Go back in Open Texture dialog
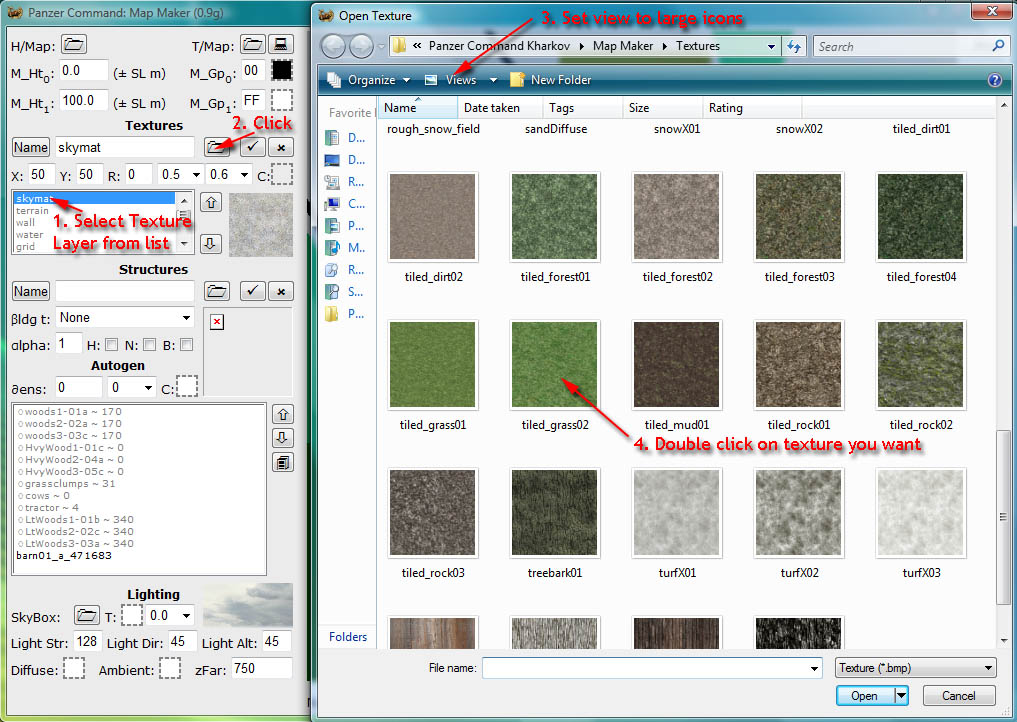Viewport: 1017px width, 722px height. point(333,46)
